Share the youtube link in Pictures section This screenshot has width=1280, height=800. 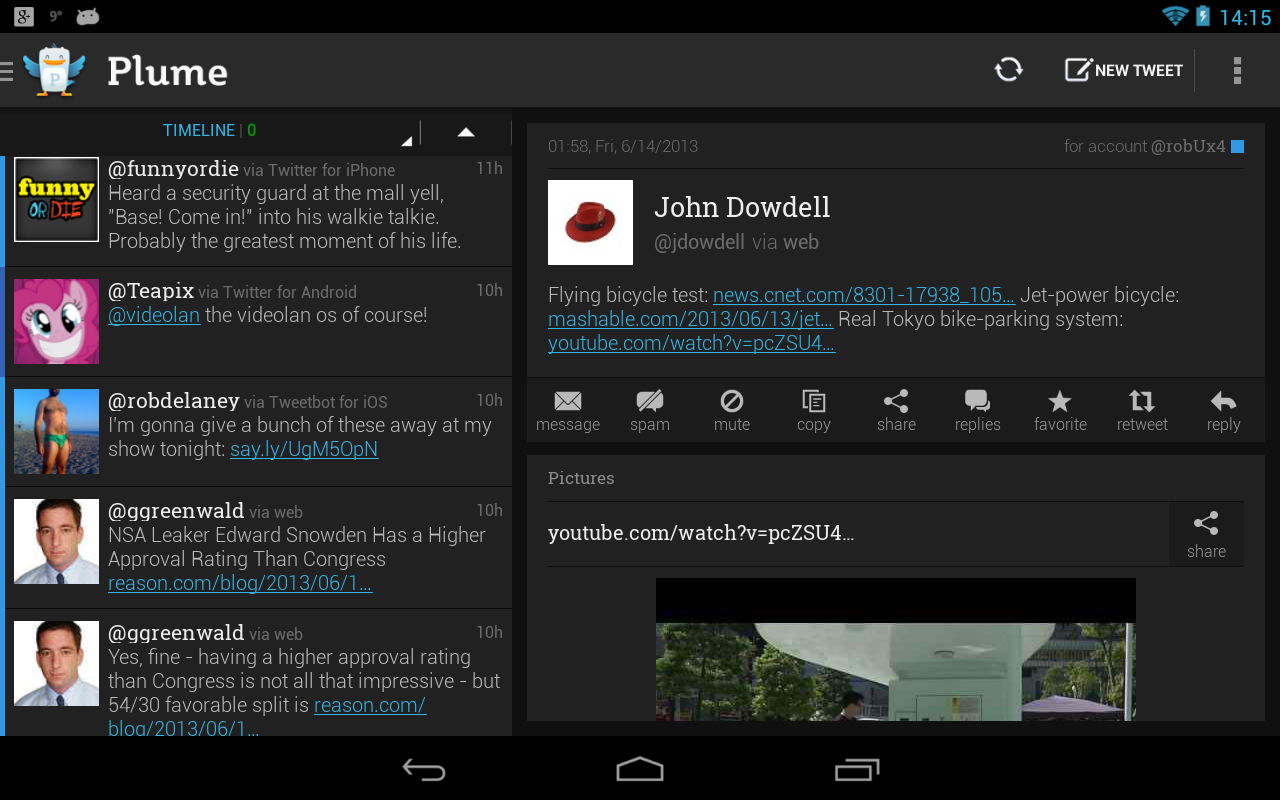[x=1206, y=535]
